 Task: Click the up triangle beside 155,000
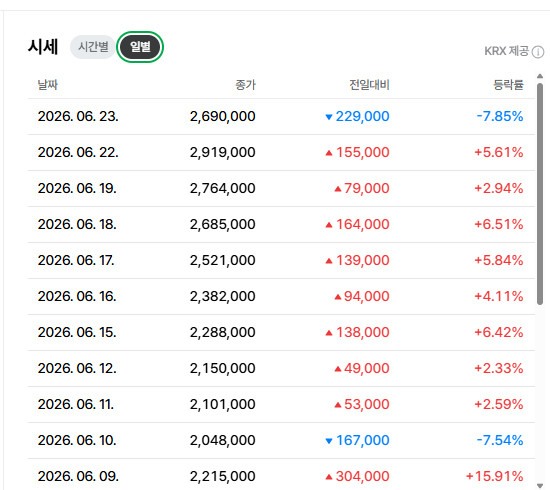pos(329,153)
